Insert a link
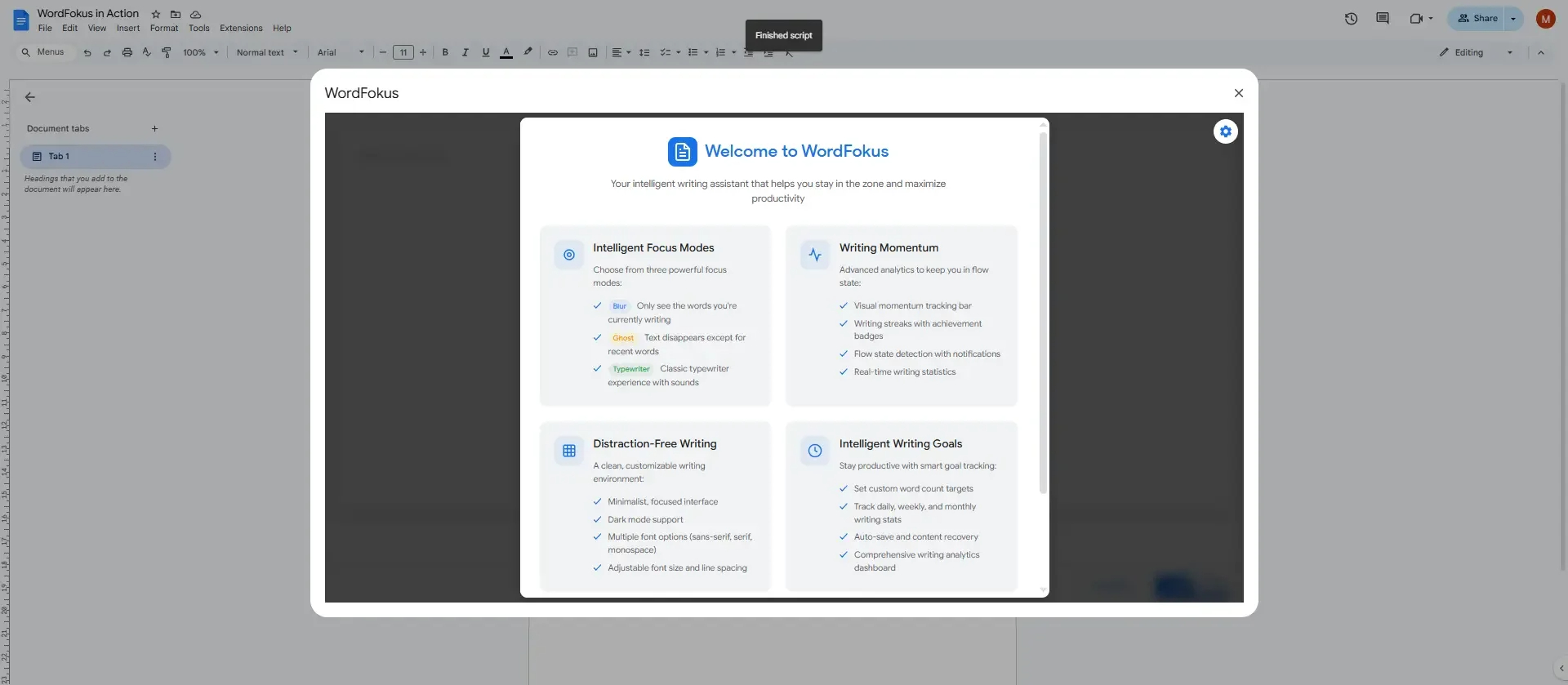Viewport: 1568px width, 685px height. (x=553, y=52)
